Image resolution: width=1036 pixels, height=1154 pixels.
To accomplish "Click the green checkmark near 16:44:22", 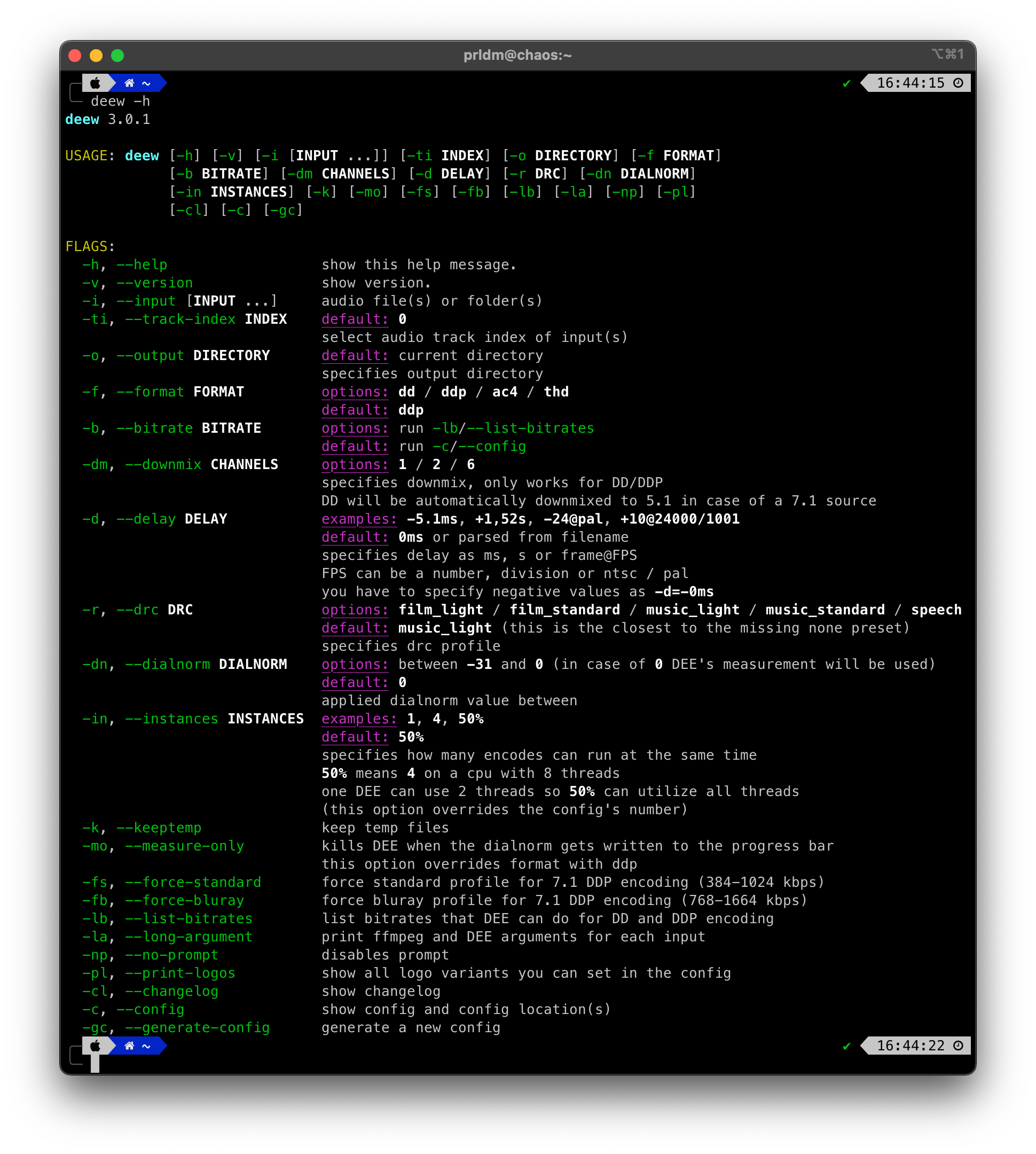I will tap(846, 1046).
